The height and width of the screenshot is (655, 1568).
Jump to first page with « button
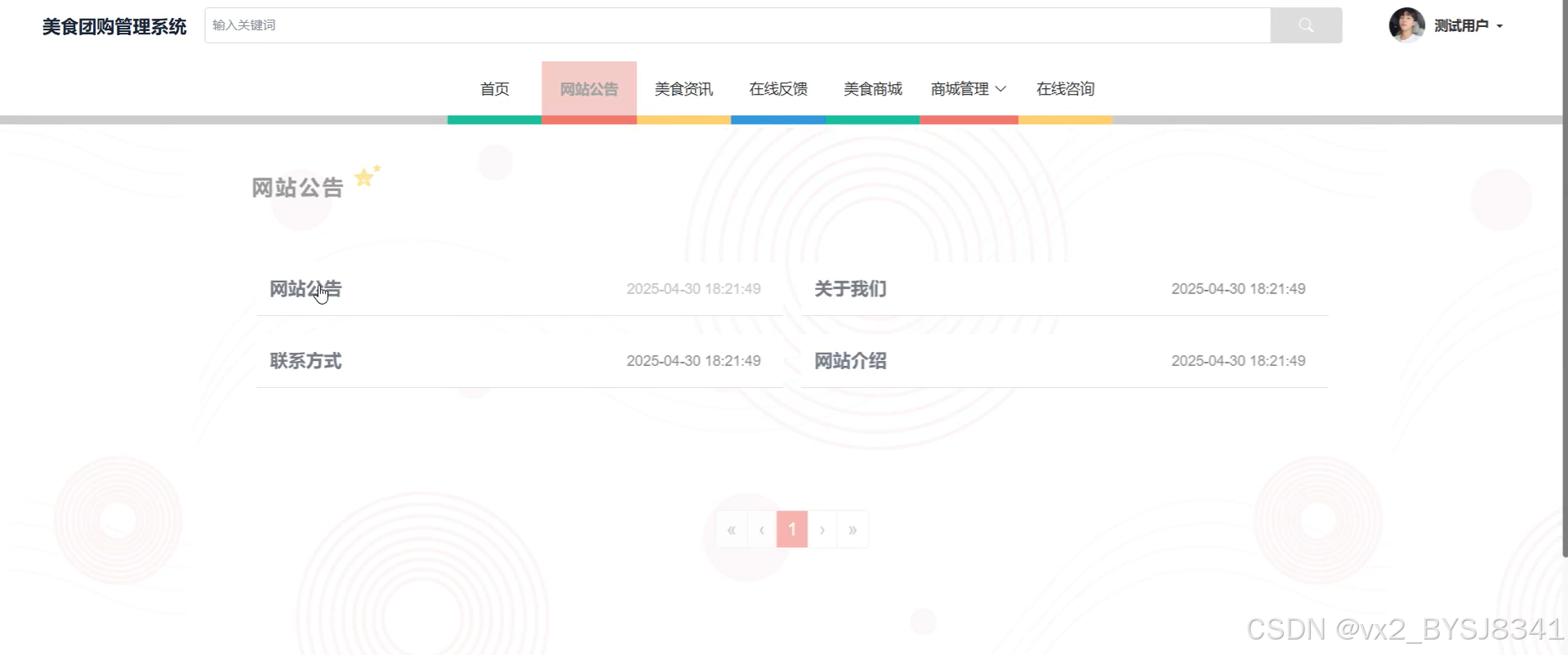coord(732,530)
